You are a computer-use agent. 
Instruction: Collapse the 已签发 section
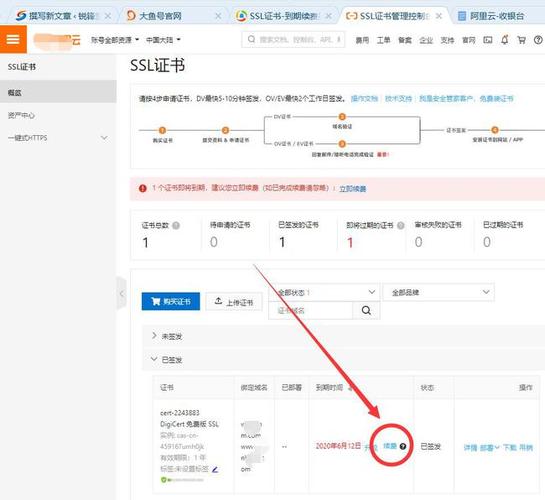click(154, 359)
